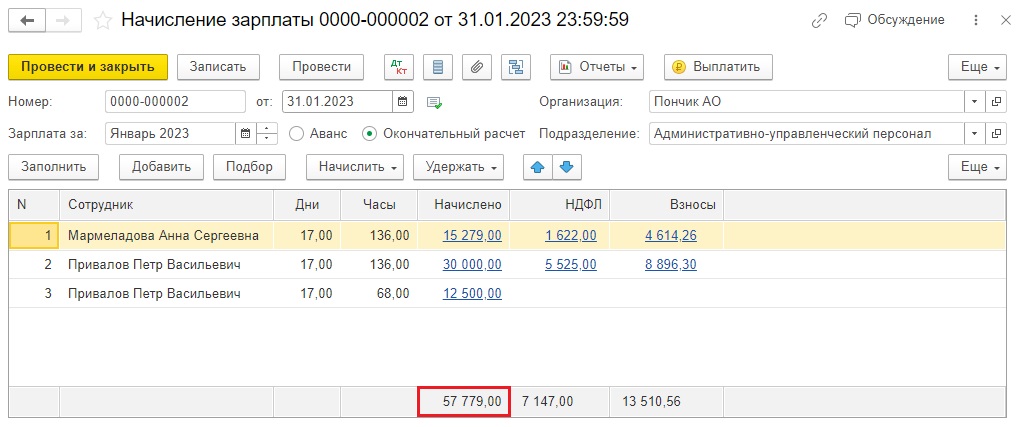Click the Выплатить button

(x=719, y=67)
